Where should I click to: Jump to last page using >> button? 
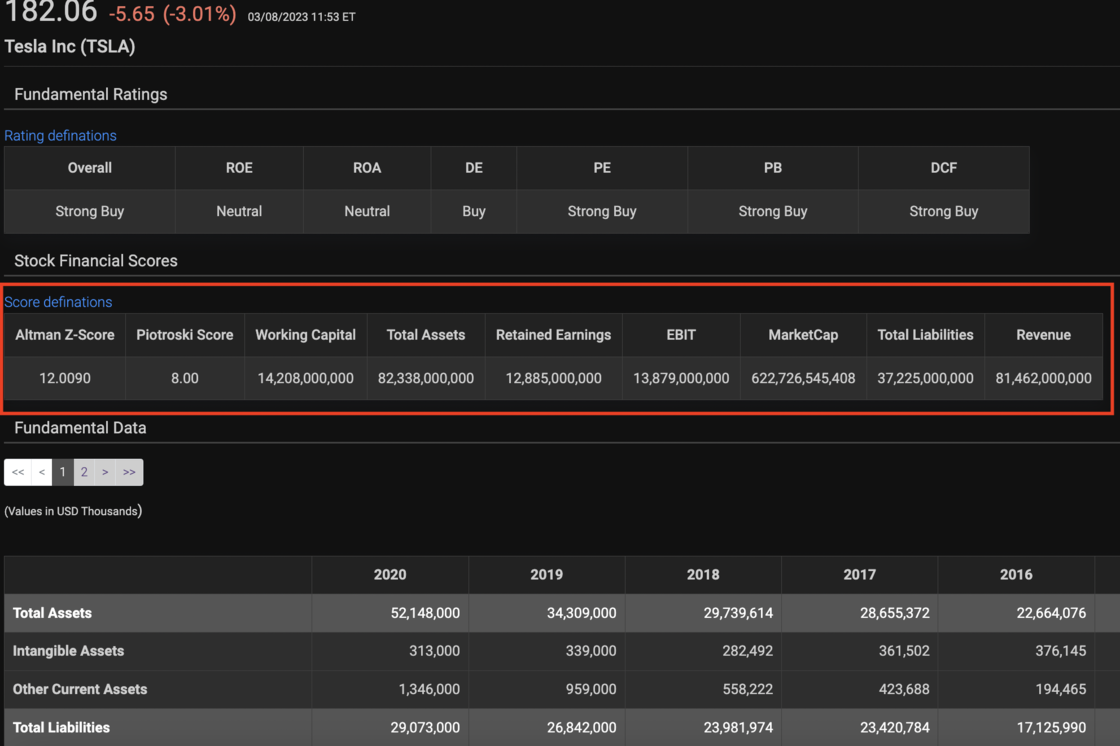coord(129,472)
